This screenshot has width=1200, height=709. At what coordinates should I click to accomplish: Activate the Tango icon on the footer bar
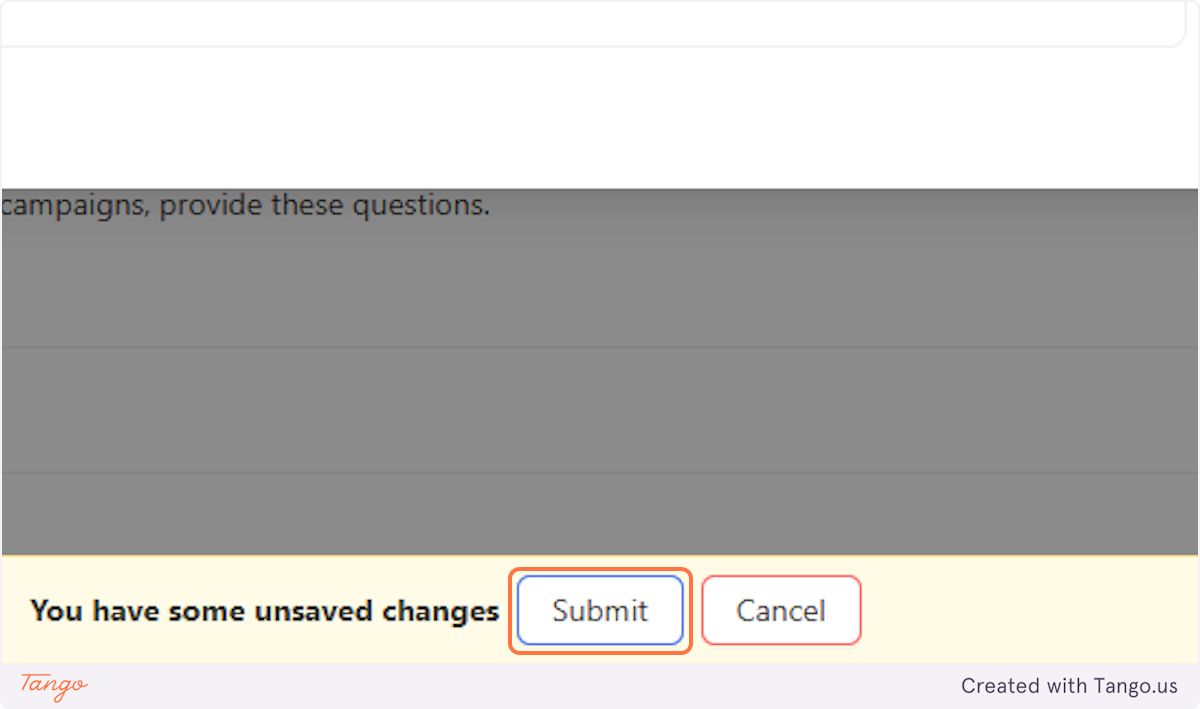[52, 687]
